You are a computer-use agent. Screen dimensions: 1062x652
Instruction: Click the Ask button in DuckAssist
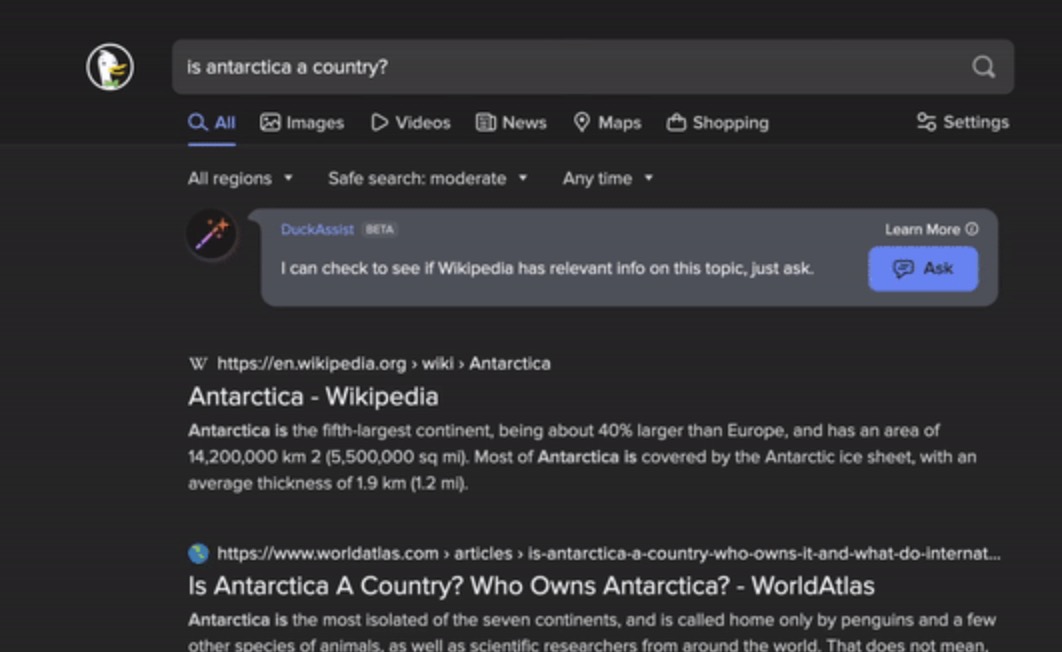[923, 269]
